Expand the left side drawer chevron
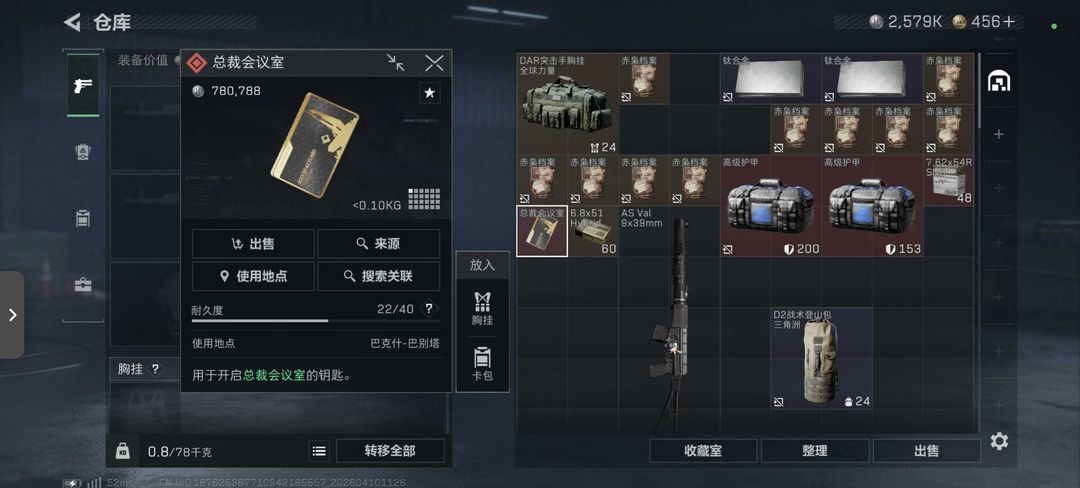Image resolution: width=1080 pixels, height=488 pixels. pyautogui.click(x=12, y=315)
